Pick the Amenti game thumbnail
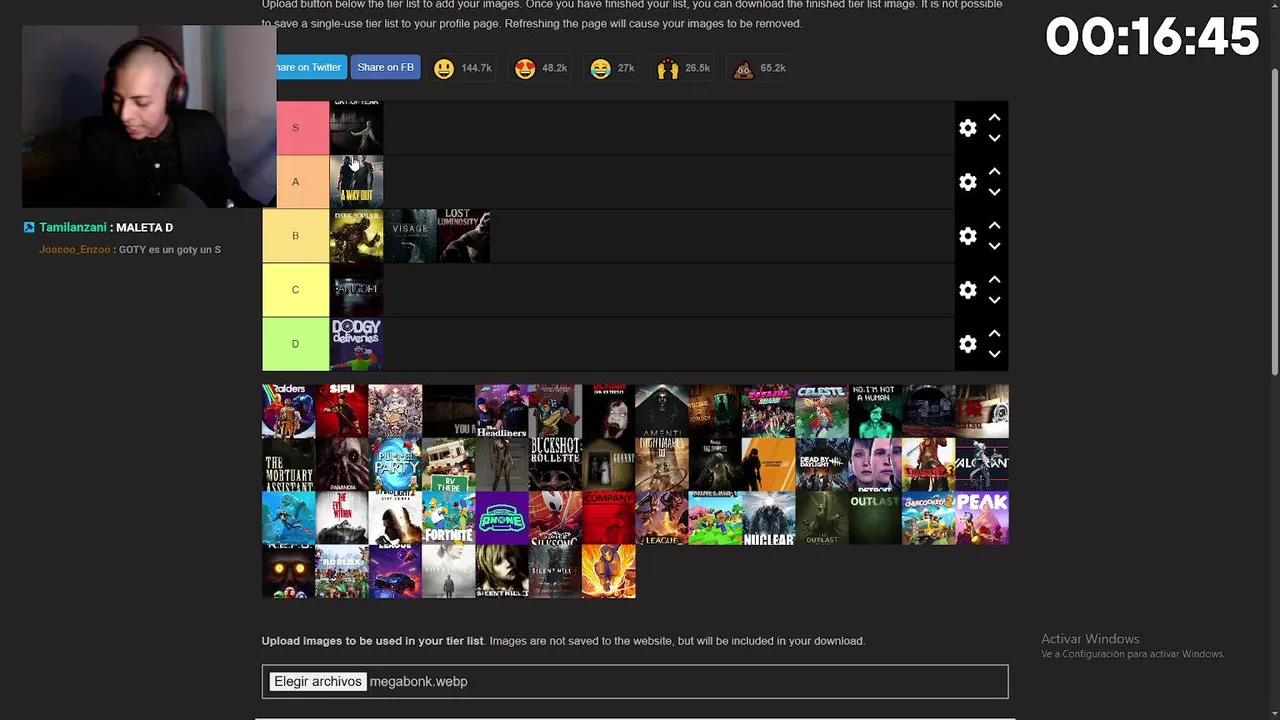This screenshot has width=1280, height=720. 662,411
